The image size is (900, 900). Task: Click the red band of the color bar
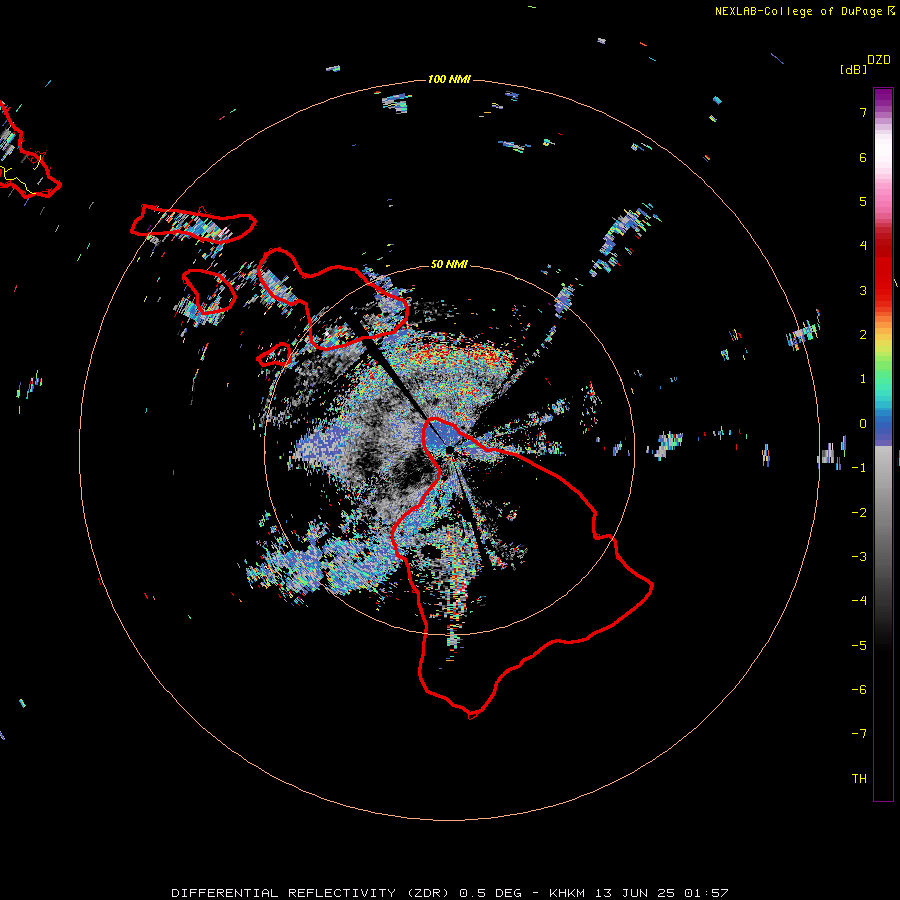point(883,270)
